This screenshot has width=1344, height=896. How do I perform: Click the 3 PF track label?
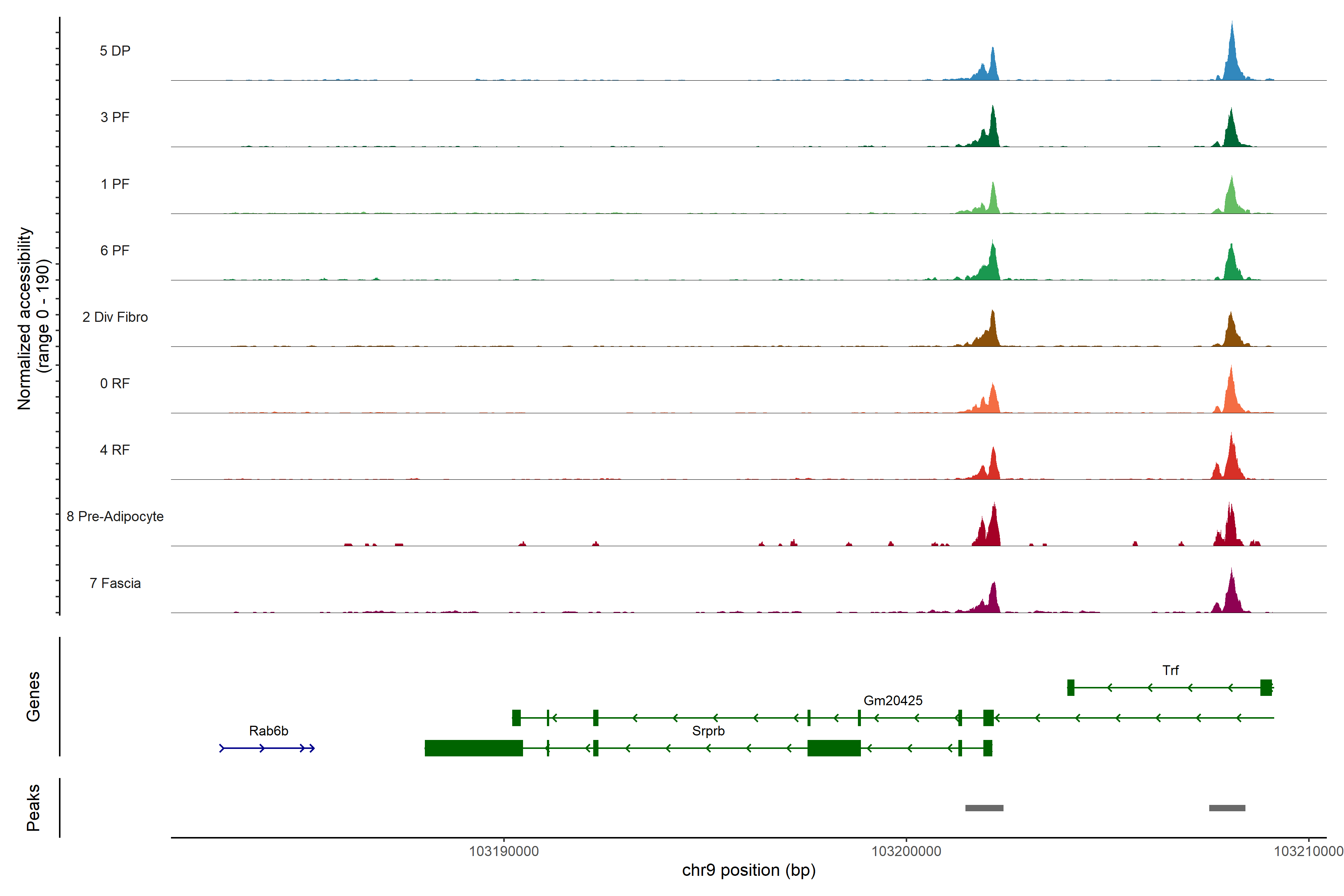(115, 117)
